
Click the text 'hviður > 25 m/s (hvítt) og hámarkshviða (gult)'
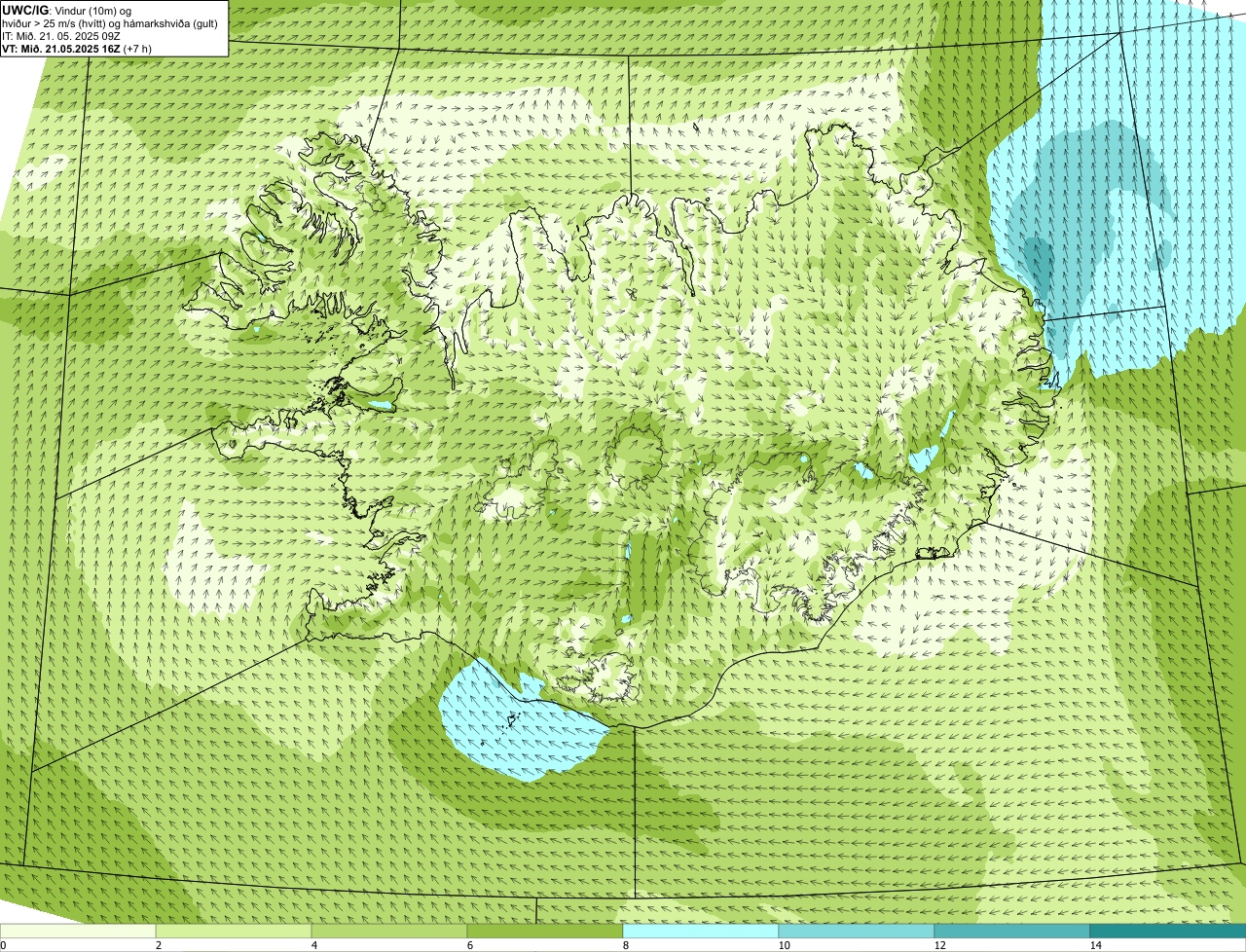point(110,23)
